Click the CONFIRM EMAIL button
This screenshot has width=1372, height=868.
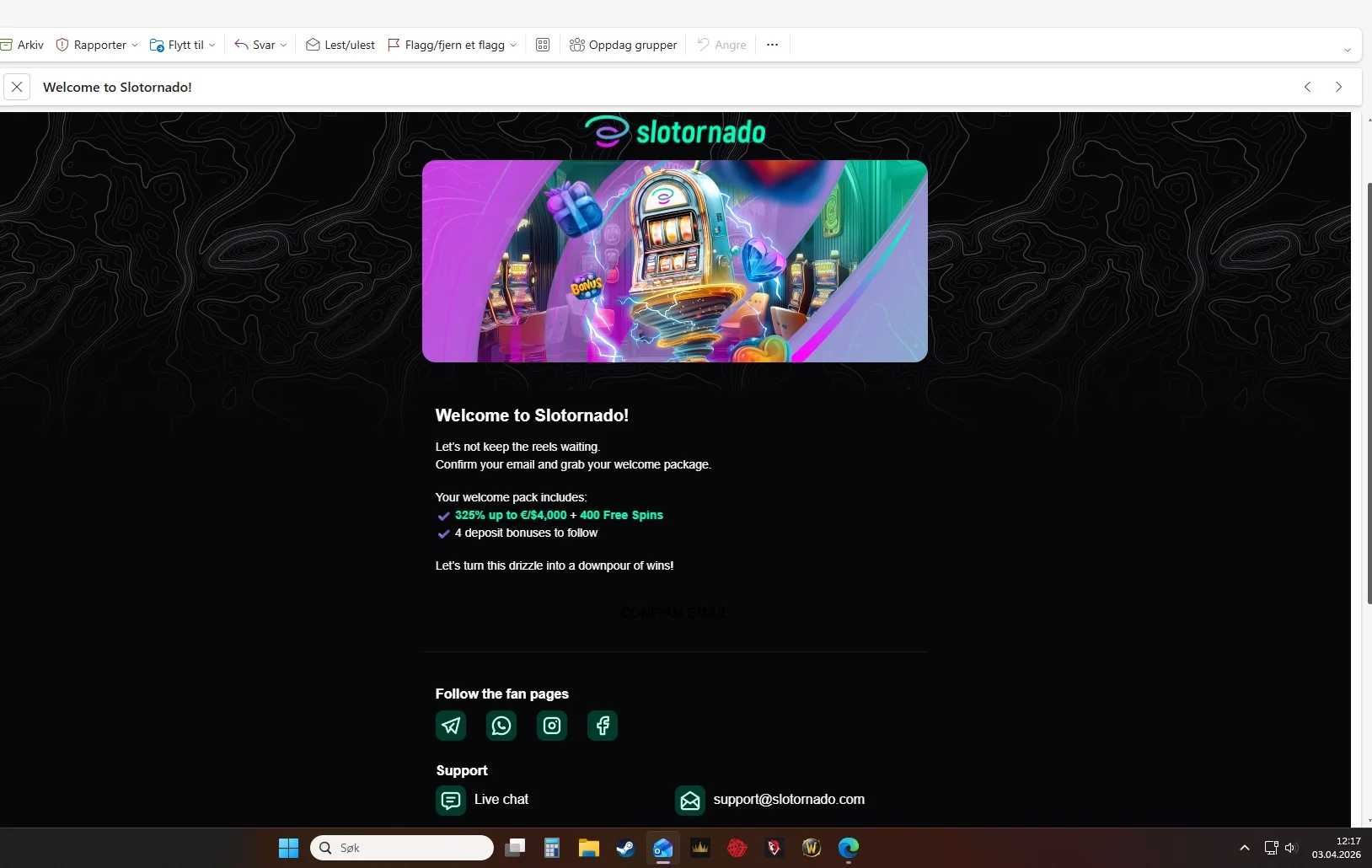point(674,613)
